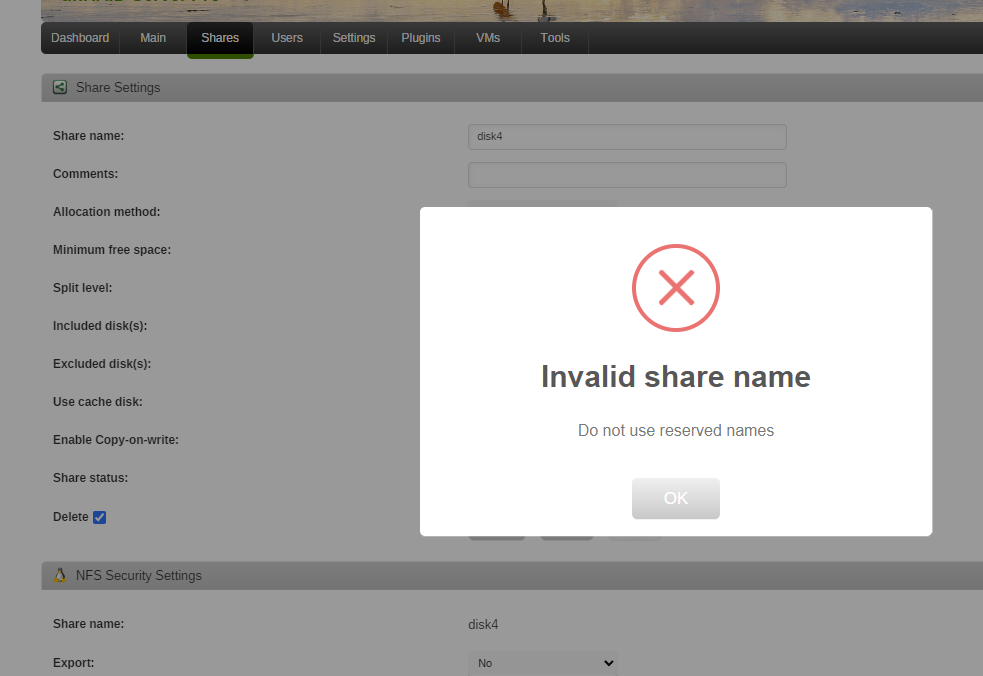Open the Export dropdown set to No
Image resolution: width=983 pixels, height=676 pixels.
click(543, 663)
